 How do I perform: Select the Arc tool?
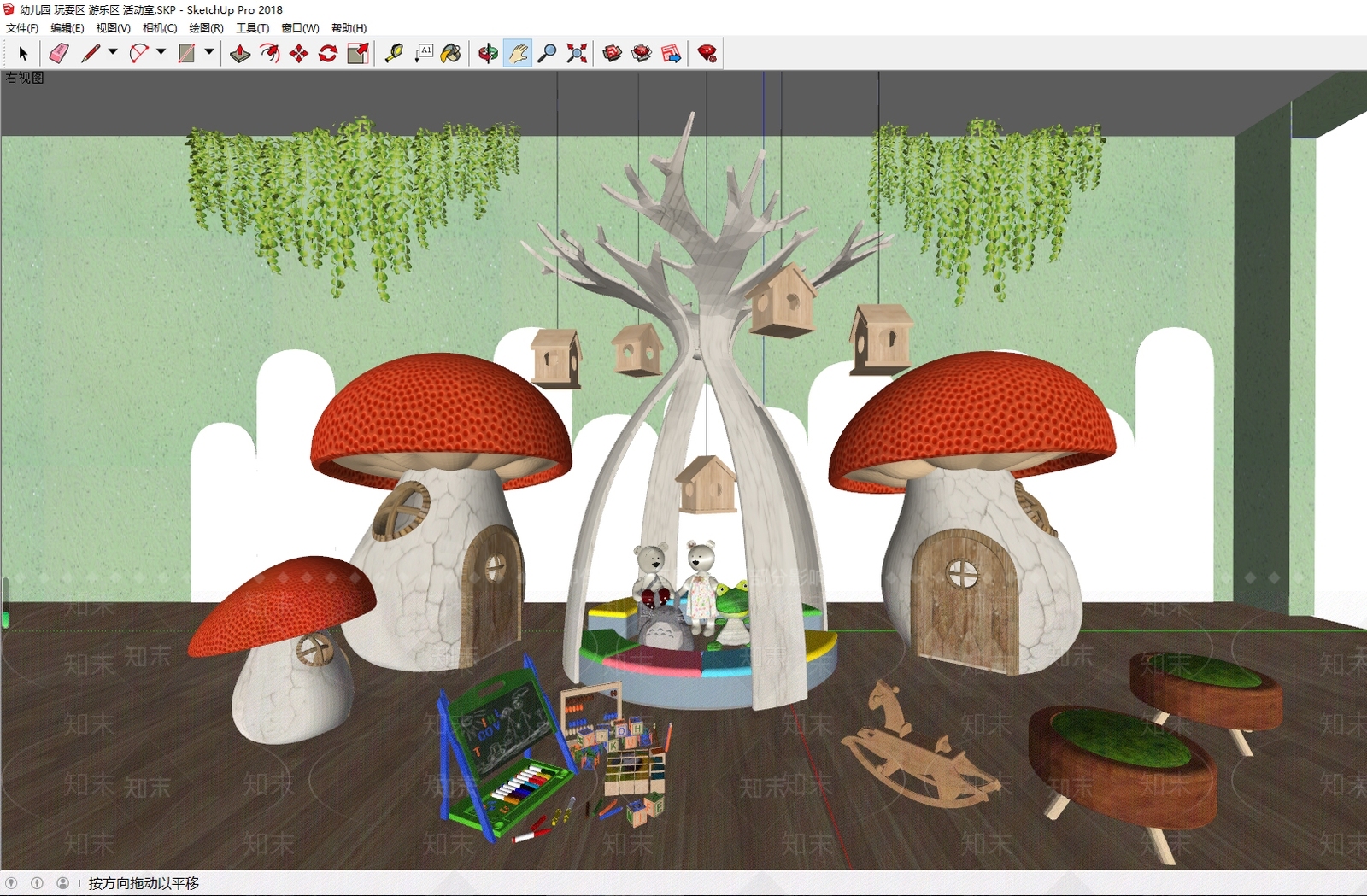point(138,54)
